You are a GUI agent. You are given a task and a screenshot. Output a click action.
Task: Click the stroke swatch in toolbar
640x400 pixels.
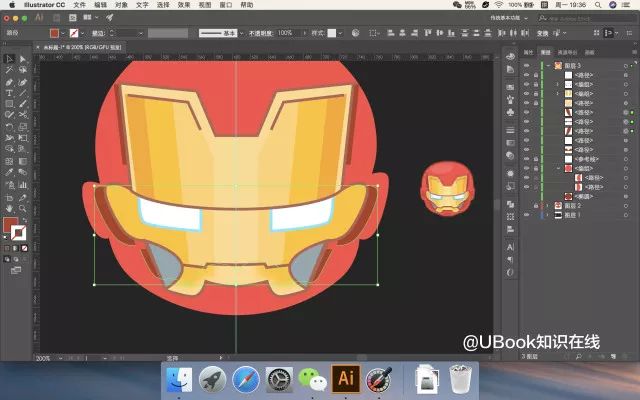pyautogui.click(x=18, y=233)
